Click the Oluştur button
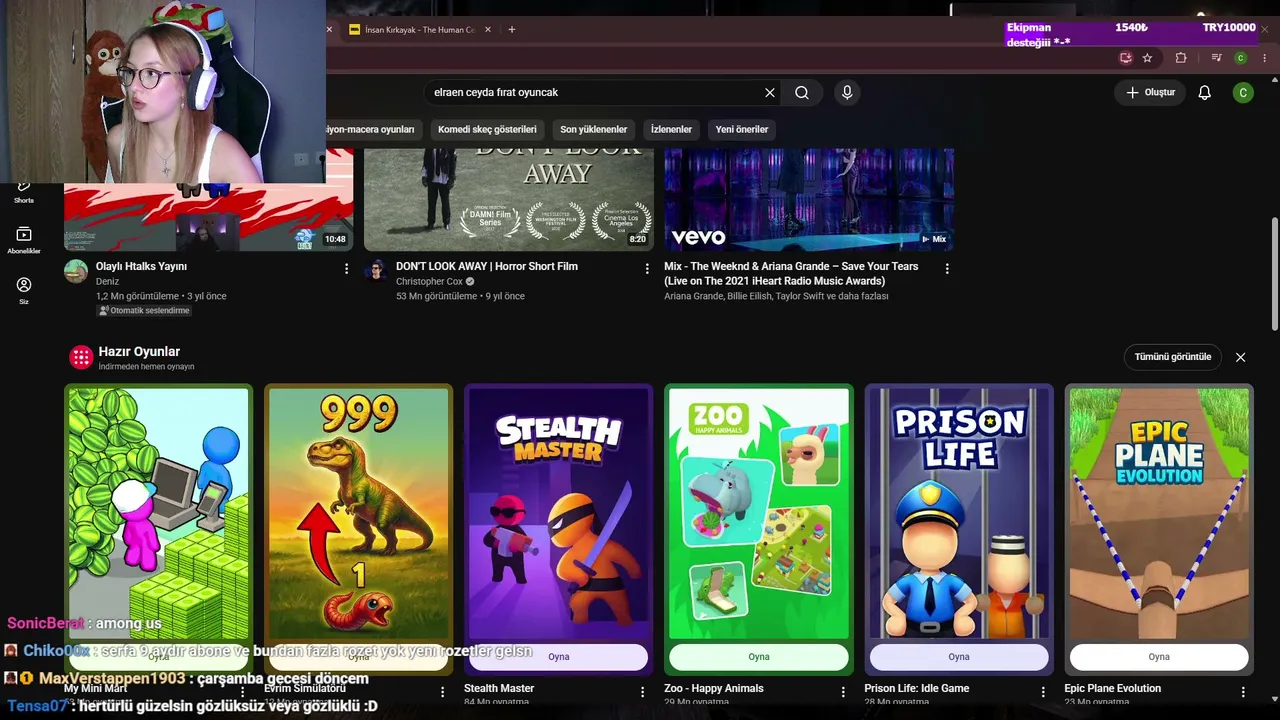This screenshot has height=720, width=1280. pyautogui.click(x=1150, y=92)
